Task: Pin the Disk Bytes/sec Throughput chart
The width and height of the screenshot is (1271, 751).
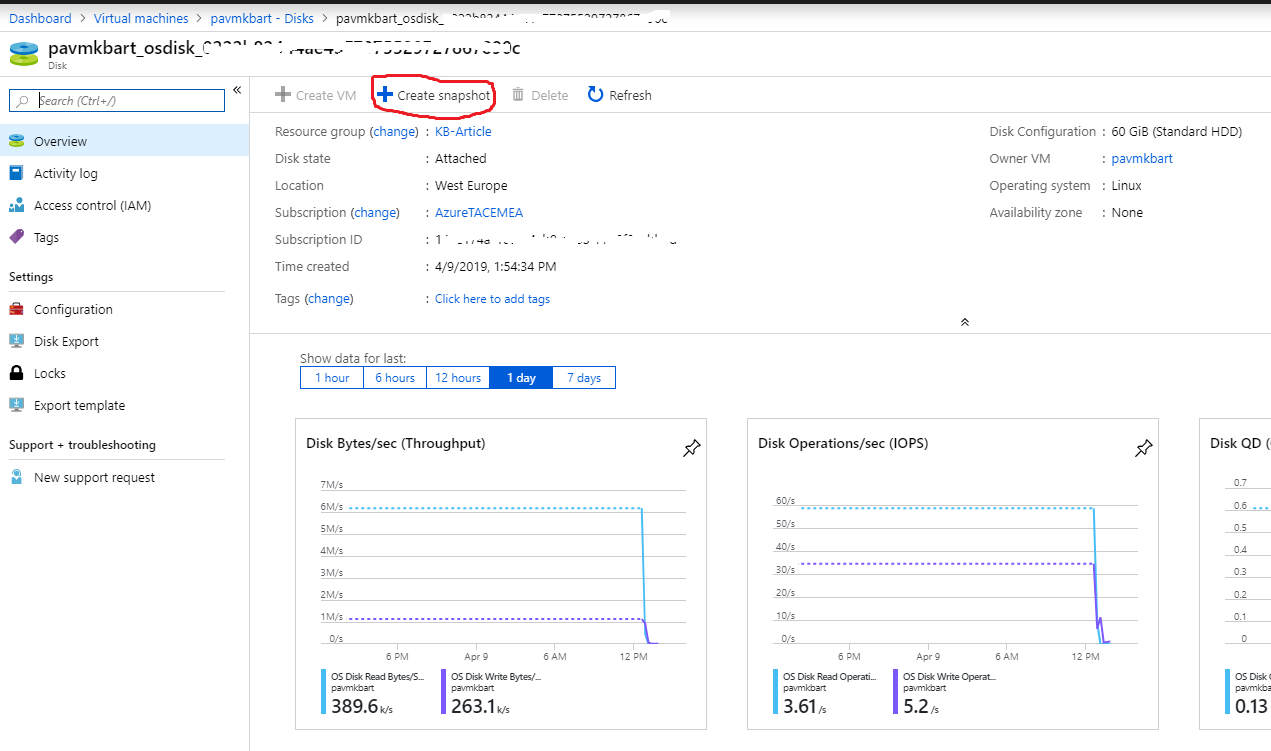Action: [691, 449]
